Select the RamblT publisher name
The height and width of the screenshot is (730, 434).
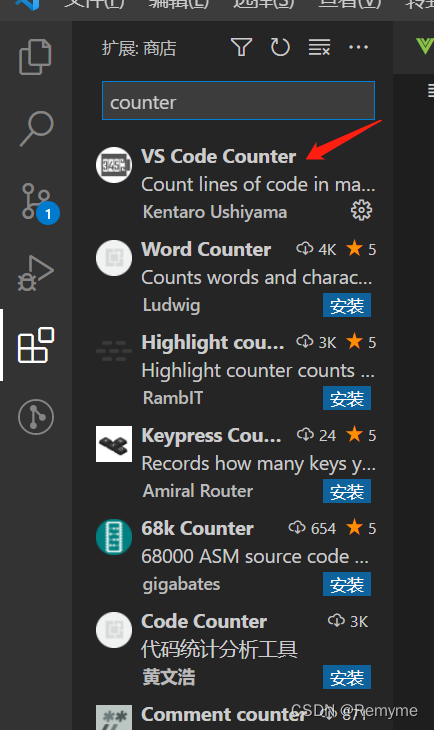173,398
